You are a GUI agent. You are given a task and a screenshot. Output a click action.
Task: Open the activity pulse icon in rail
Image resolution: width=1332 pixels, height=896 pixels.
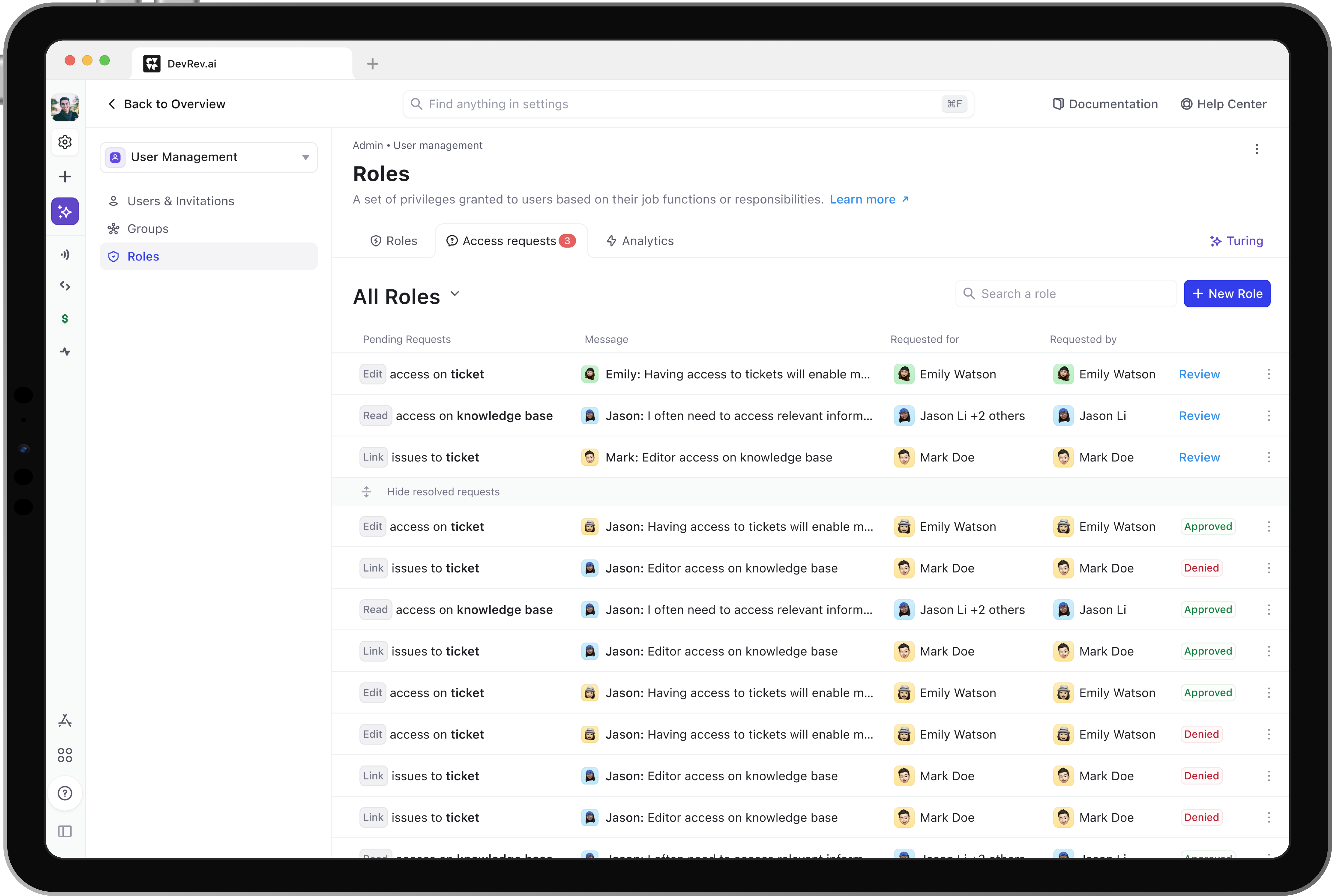click(65, 351)
